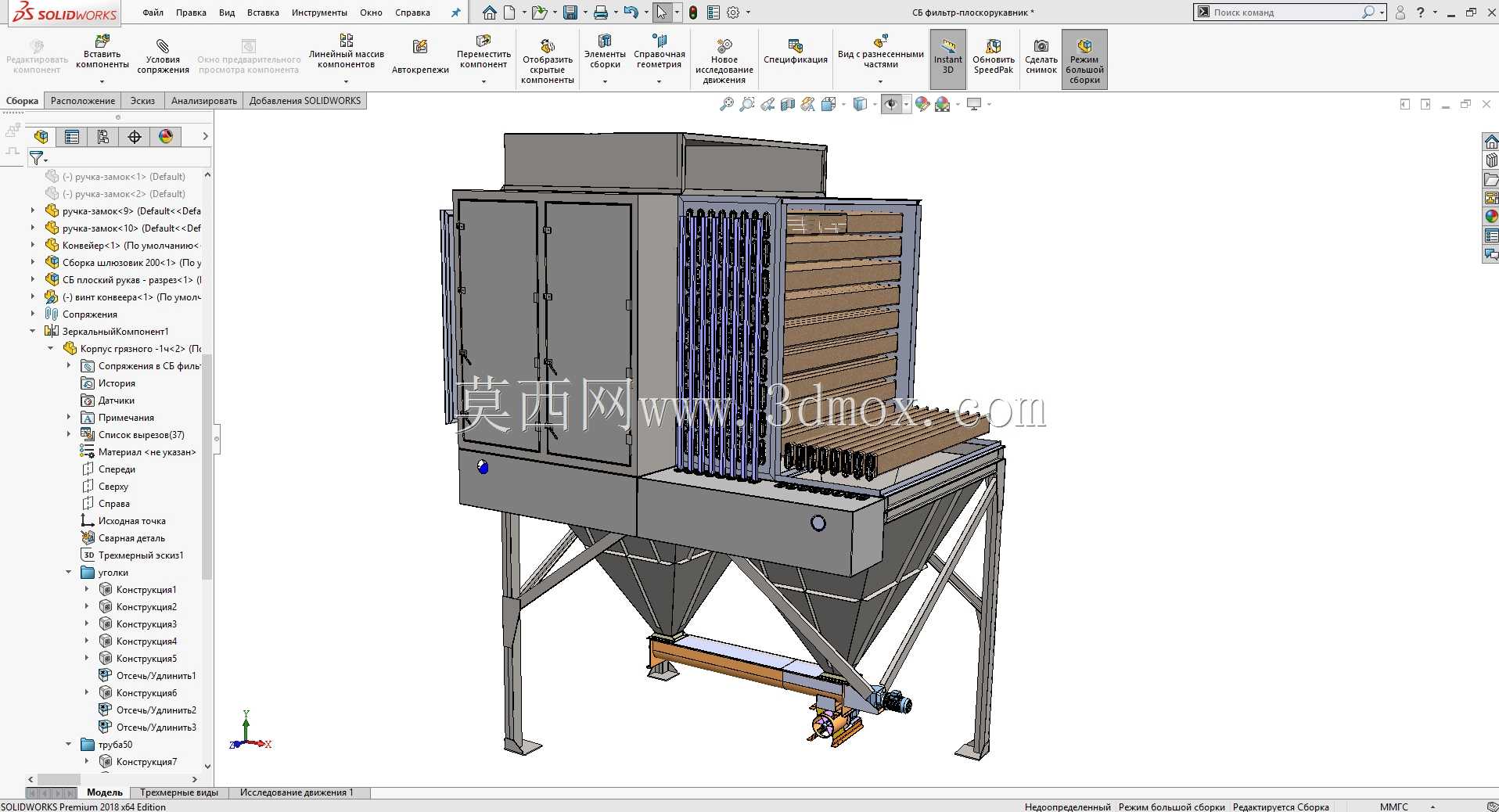Open Edit Appearance color ball in view toolbar
The height and width of the screenshot is (812, 1499).
(922, 104)
